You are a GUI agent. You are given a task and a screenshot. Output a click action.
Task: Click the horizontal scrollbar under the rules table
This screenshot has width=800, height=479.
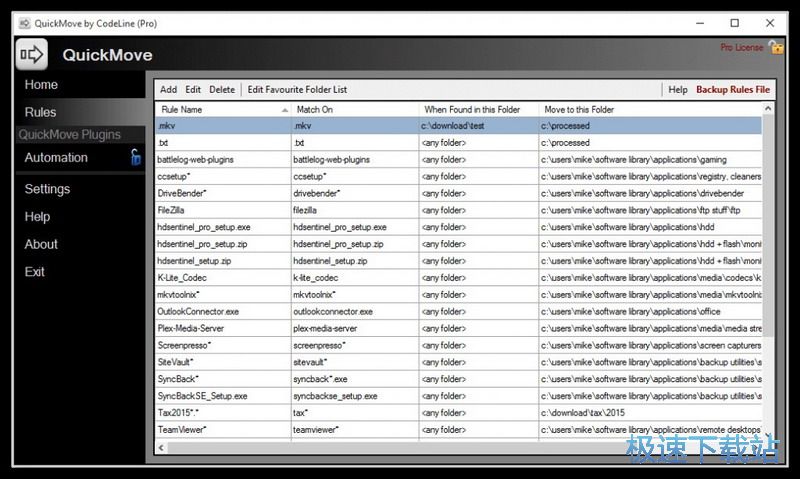tap(460, 447)
